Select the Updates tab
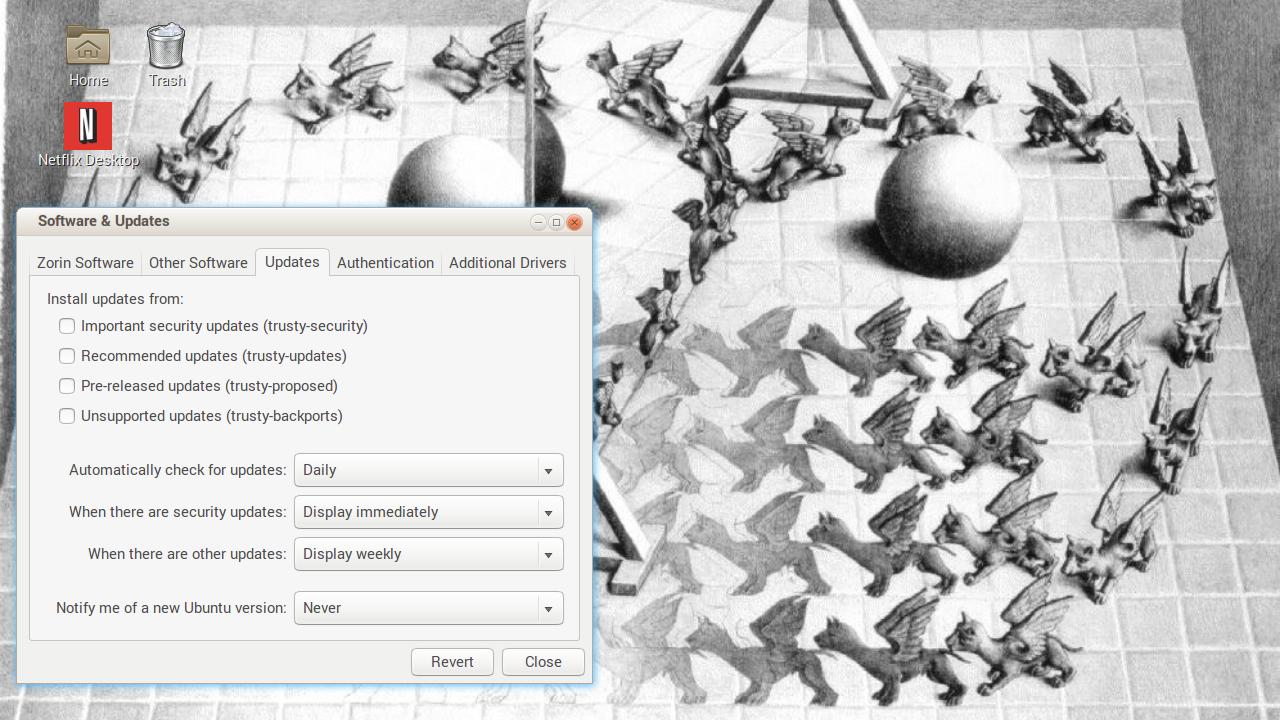 click(292, 262)
